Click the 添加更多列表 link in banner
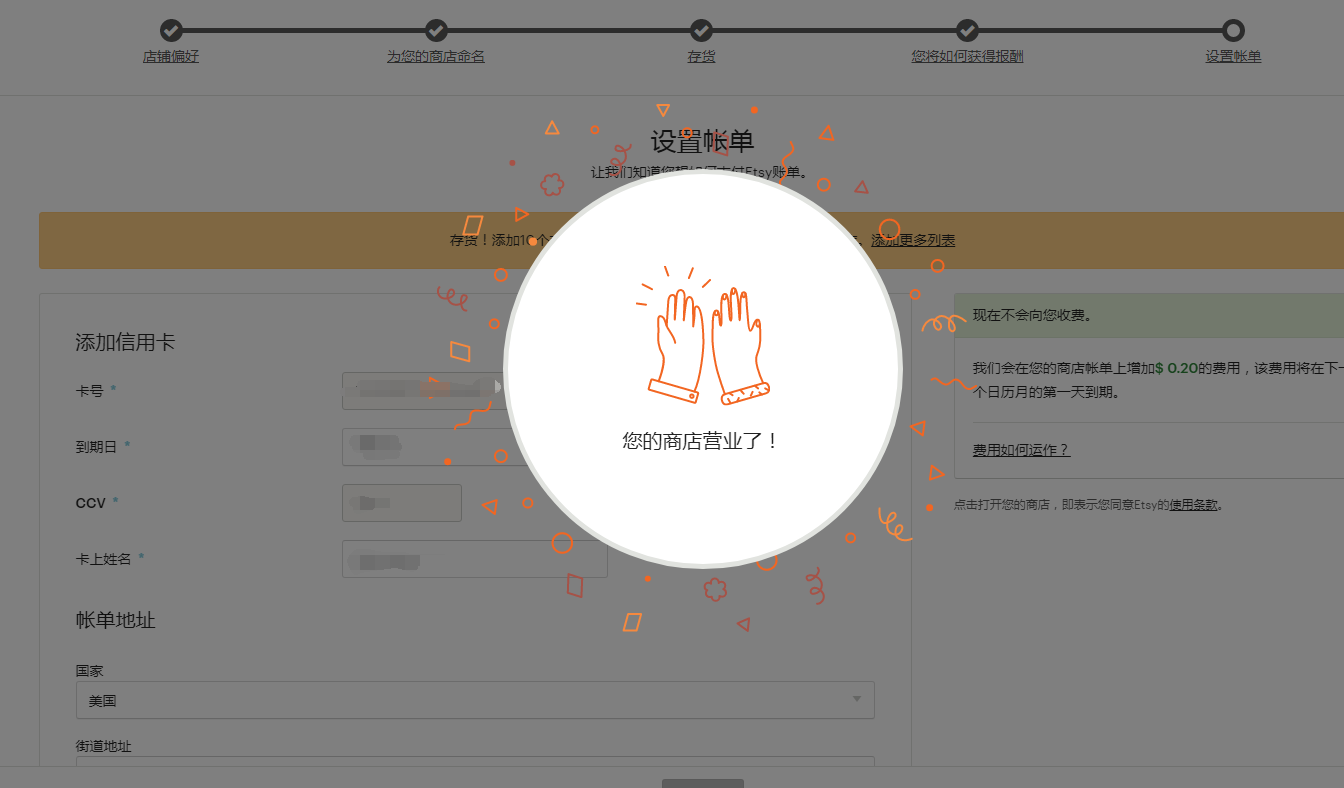Image resolution: width=1344 pixels, height=788 pixels. (913, 240)
